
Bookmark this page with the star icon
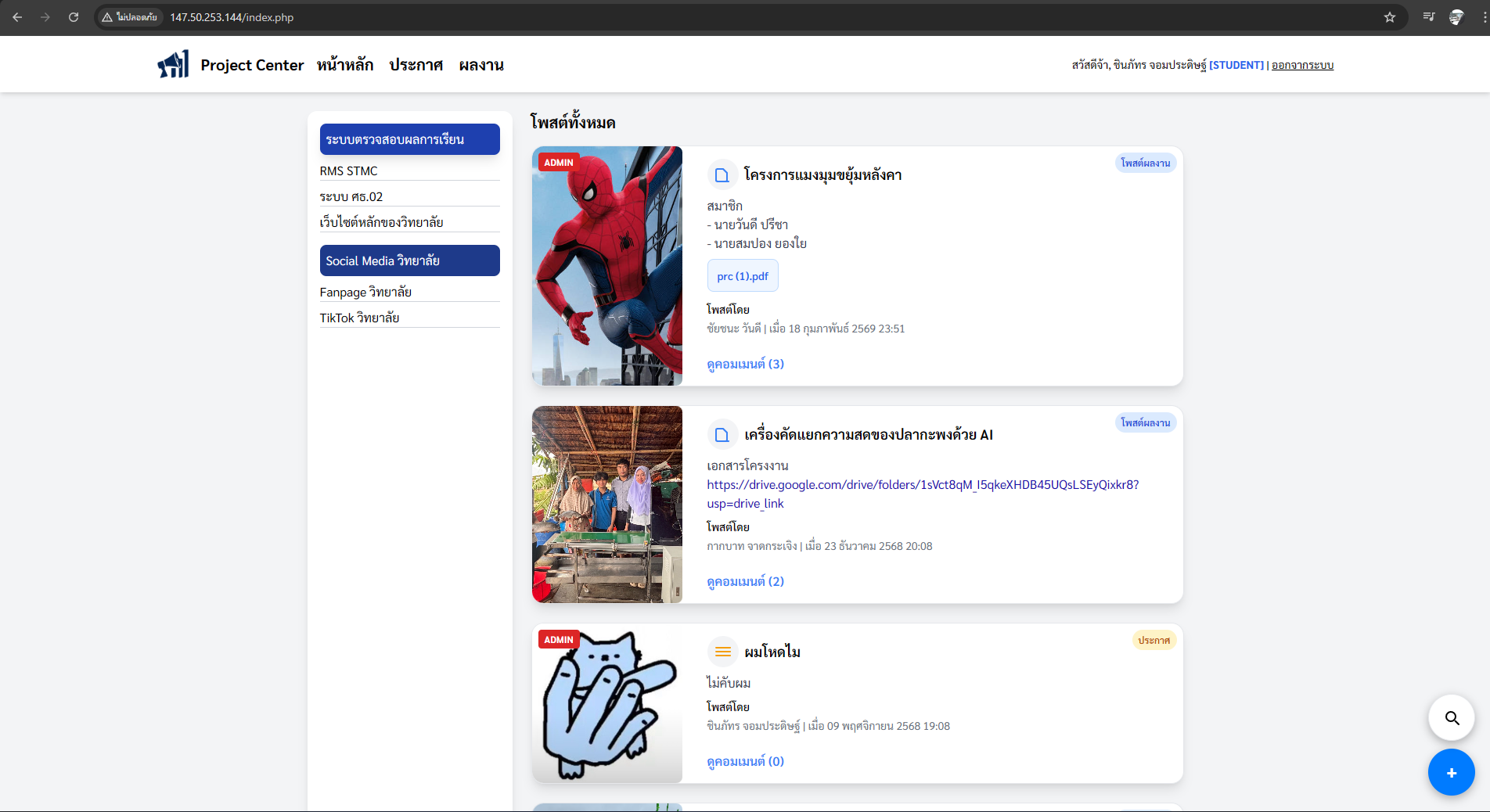[1390, 17]
